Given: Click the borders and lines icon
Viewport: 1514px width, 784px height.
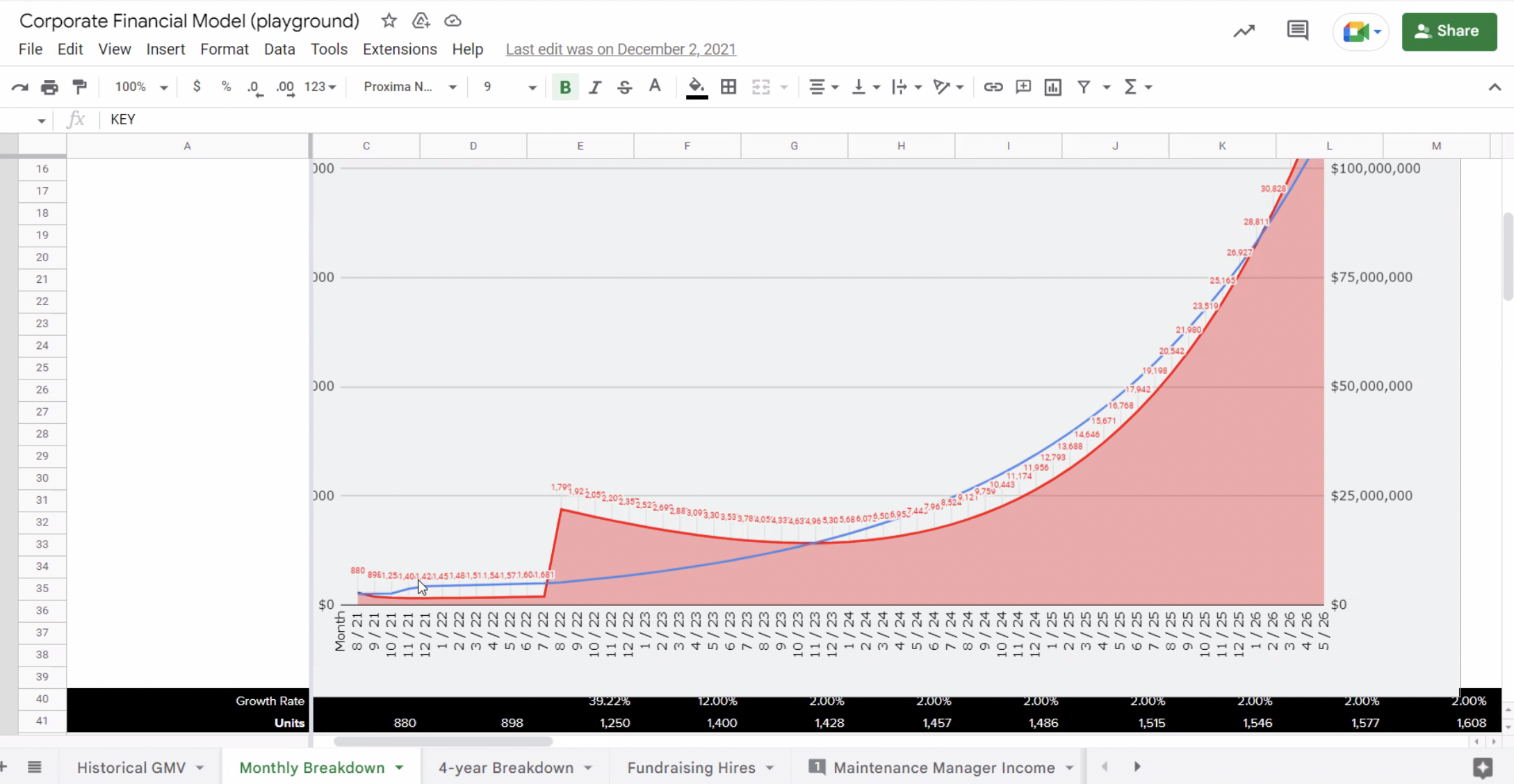Looking at the screenshot, I should [728, 87].
